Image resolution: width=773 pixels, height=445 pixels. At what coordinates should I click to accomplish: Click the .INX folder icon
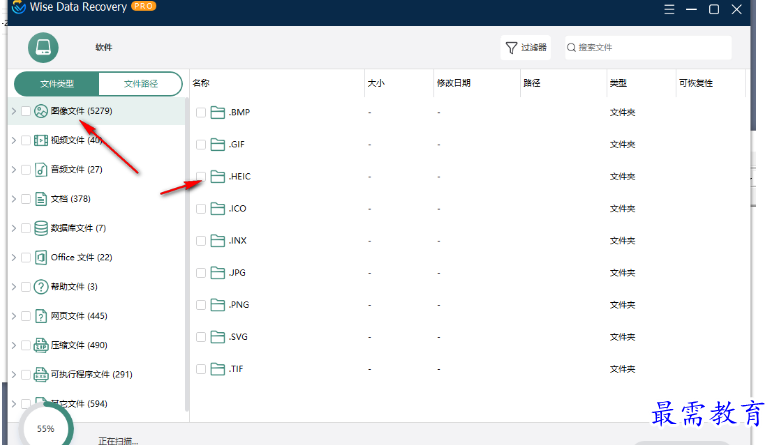217,240
